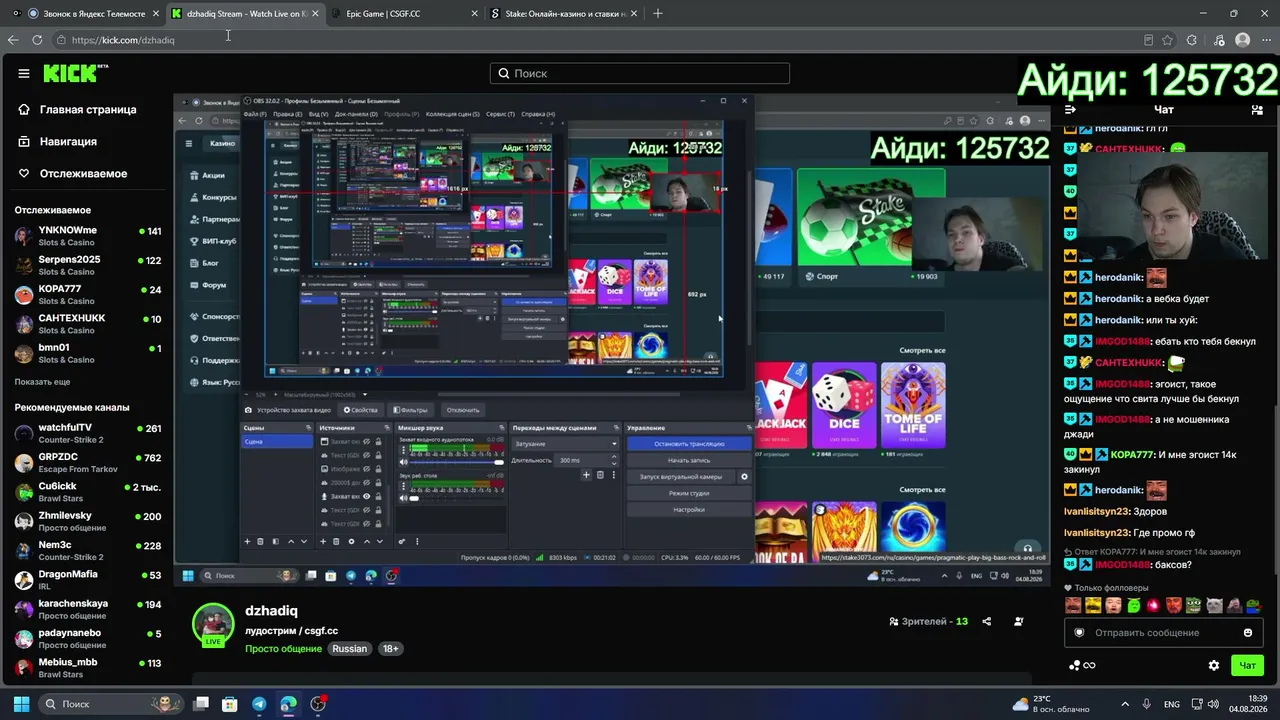This screenshot has height=720, width=1280.
Task: Open the OBS Файл menu
Action: pos(255,114)
